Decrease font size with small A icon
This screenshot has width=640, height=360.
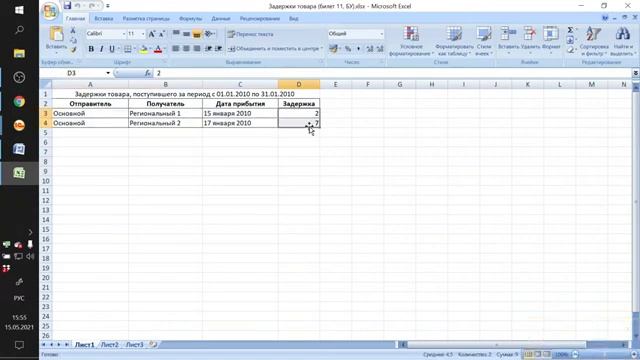tap(161, 34)
